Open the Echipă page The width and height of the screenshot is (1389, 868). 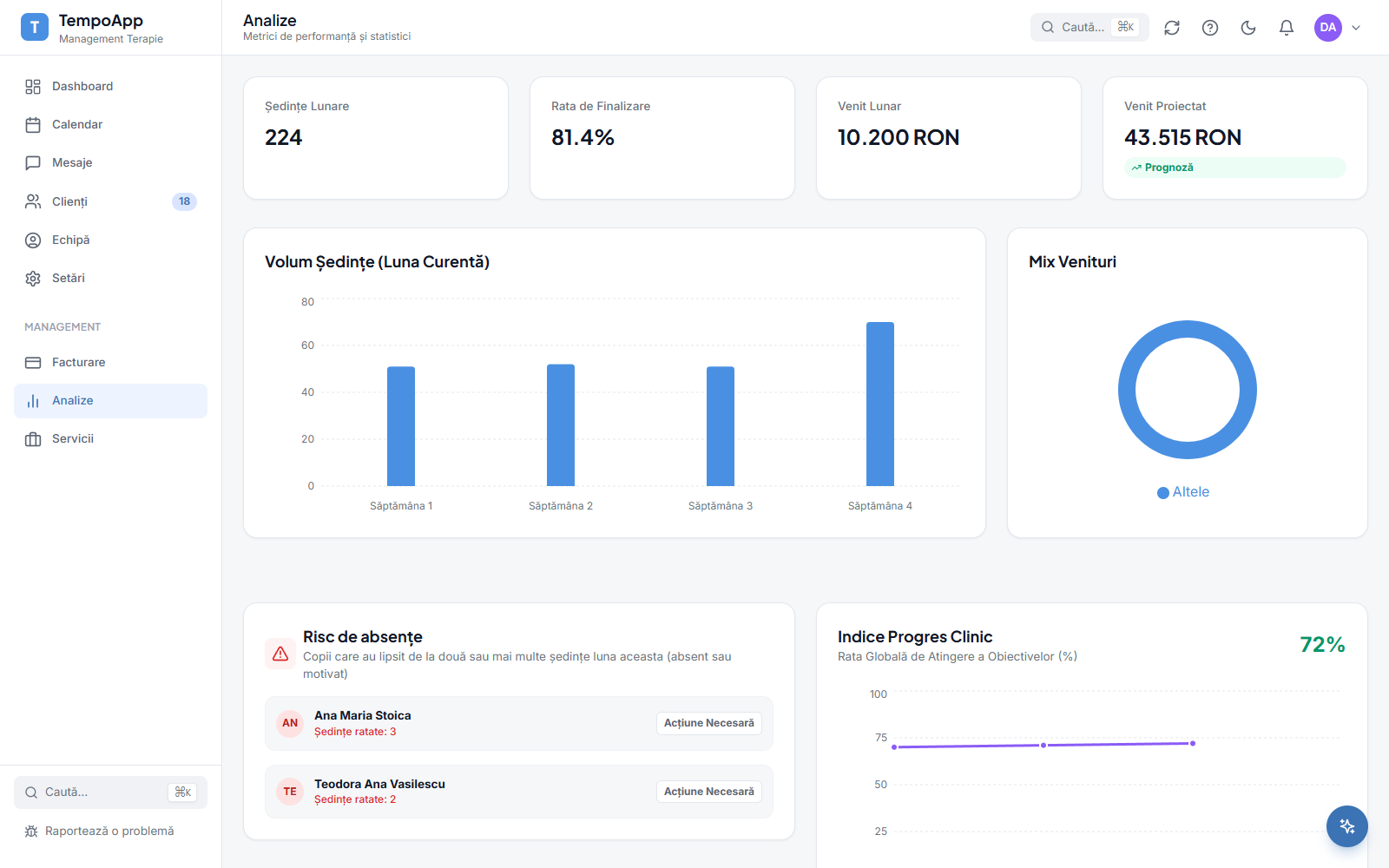[110, 240]
